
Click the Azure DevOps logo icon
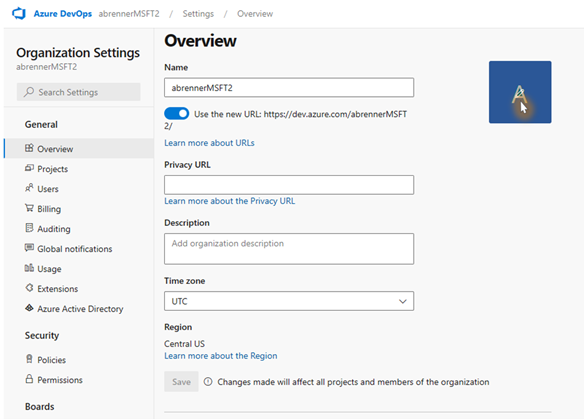tap(19, 13)
